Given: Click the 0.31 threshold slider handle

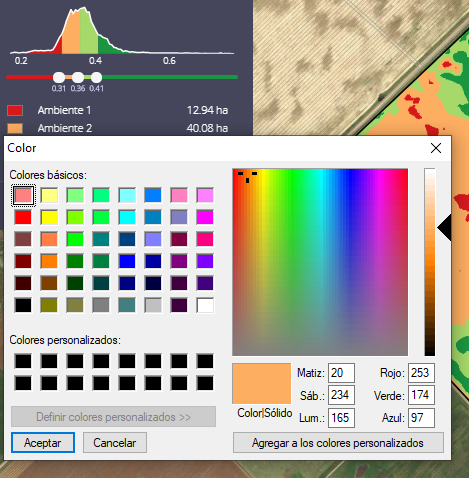Looking at the screenshot, I should [x=59, y=77].
